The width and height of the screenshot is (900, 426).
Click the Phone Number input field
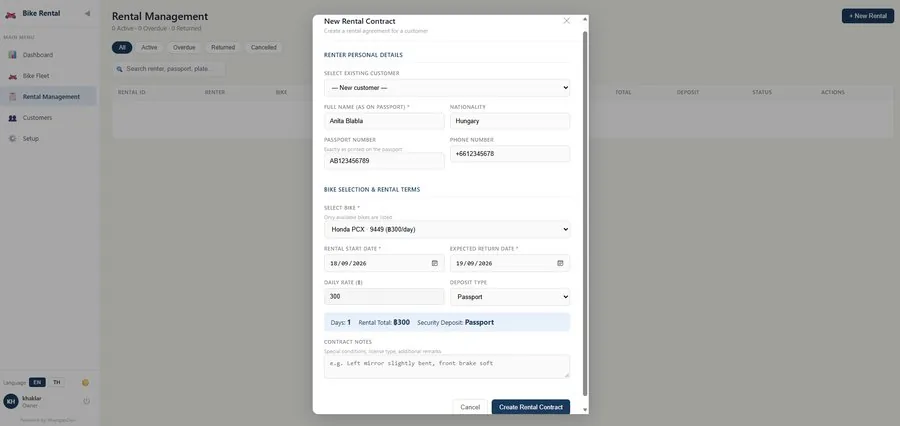click(x=510, y=154)
